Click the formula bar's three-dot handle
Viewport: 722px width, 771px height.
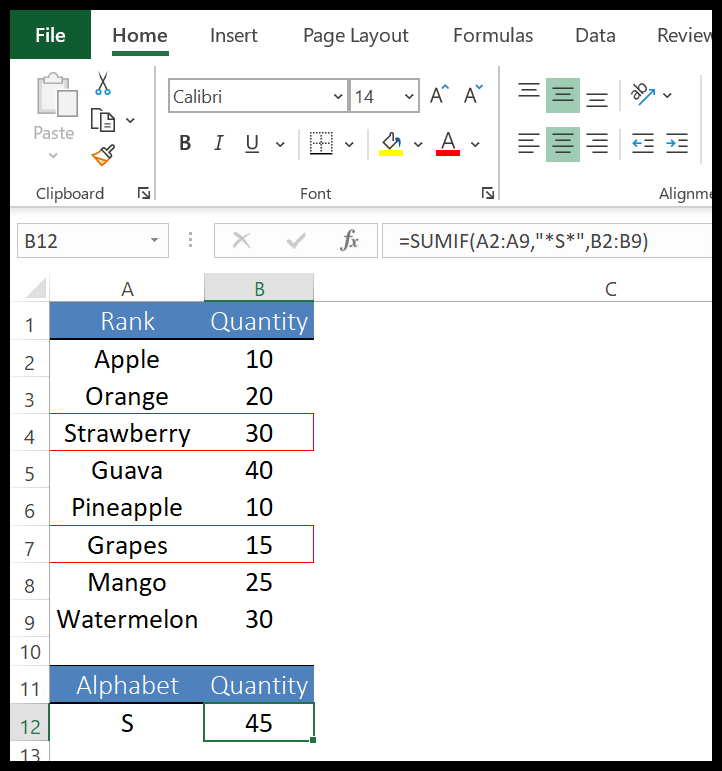(x=190, y=240)
